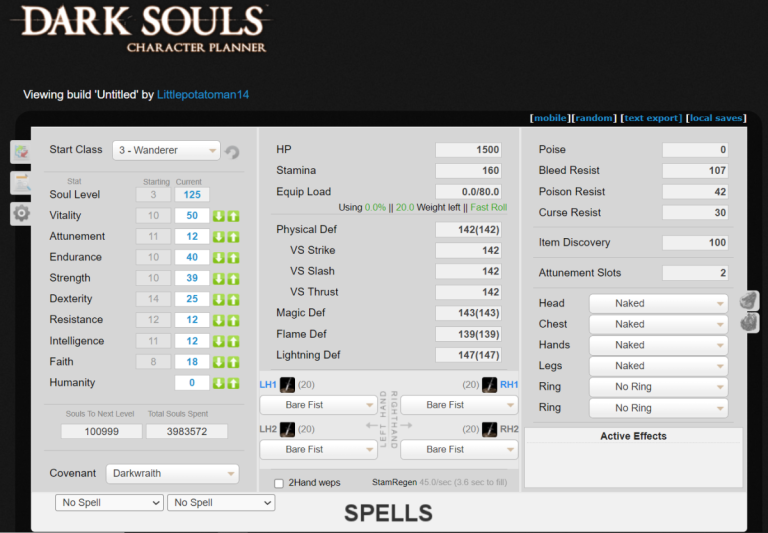Click the Humanity current value field
Screen dimensions: 768x533
[x=192, y=383]
